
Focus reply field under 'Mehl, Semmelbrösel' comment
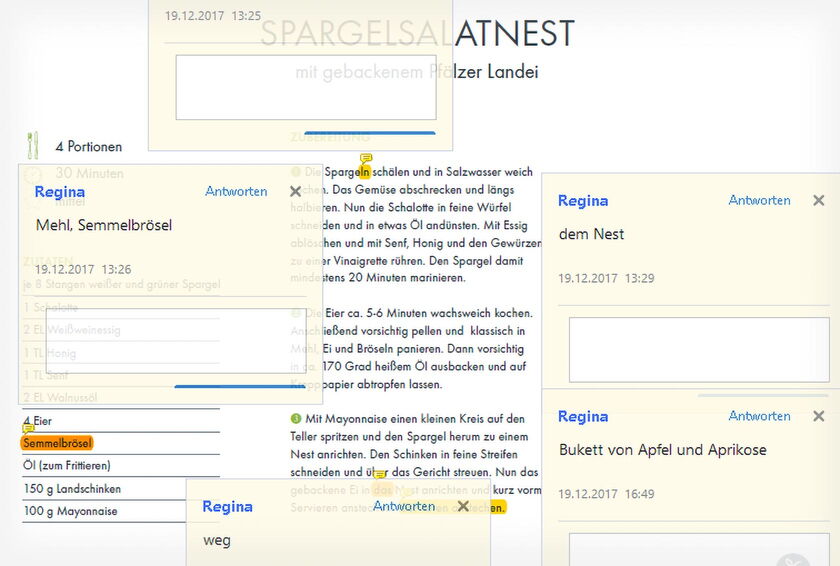click(x=176, y=341)
